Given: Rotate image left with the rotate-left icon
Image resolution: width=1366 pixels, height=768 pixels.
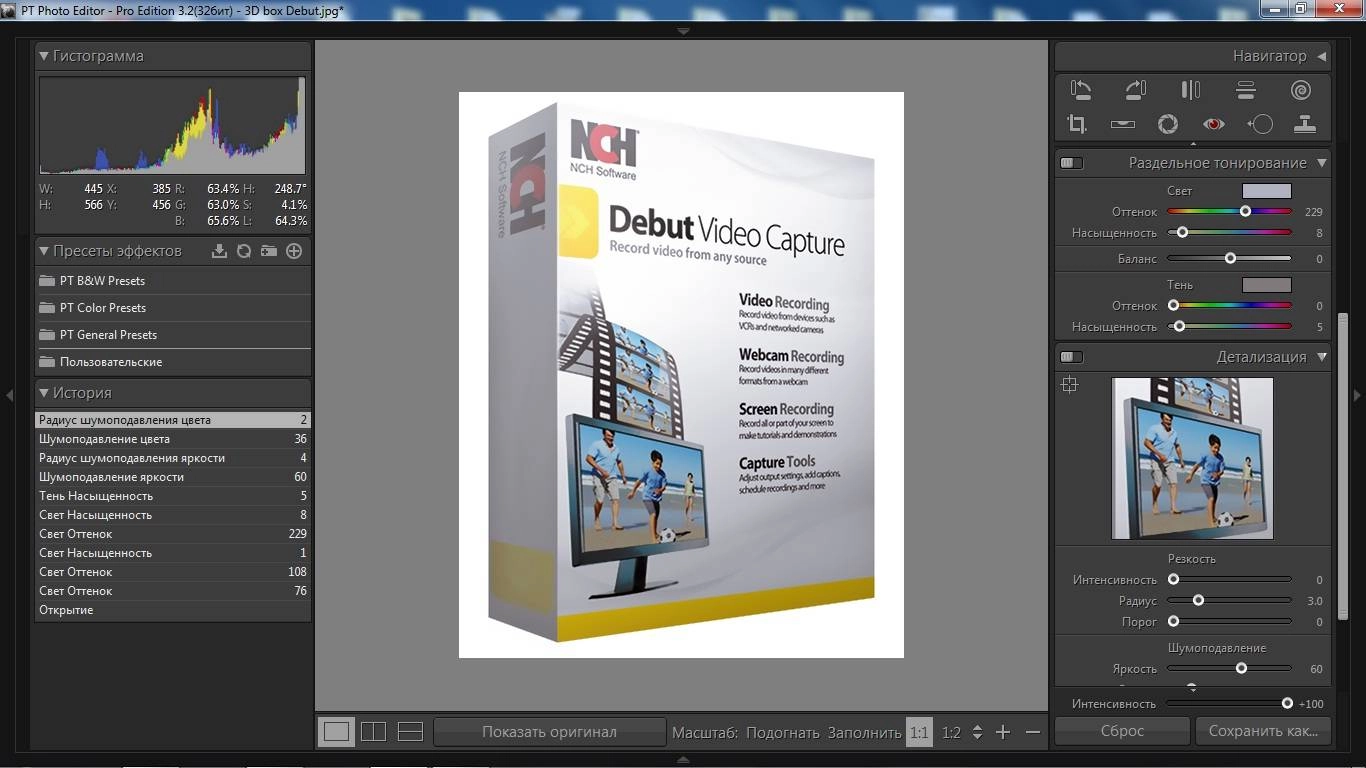Looking at the screenshot, I should [x=1080, y=90].
